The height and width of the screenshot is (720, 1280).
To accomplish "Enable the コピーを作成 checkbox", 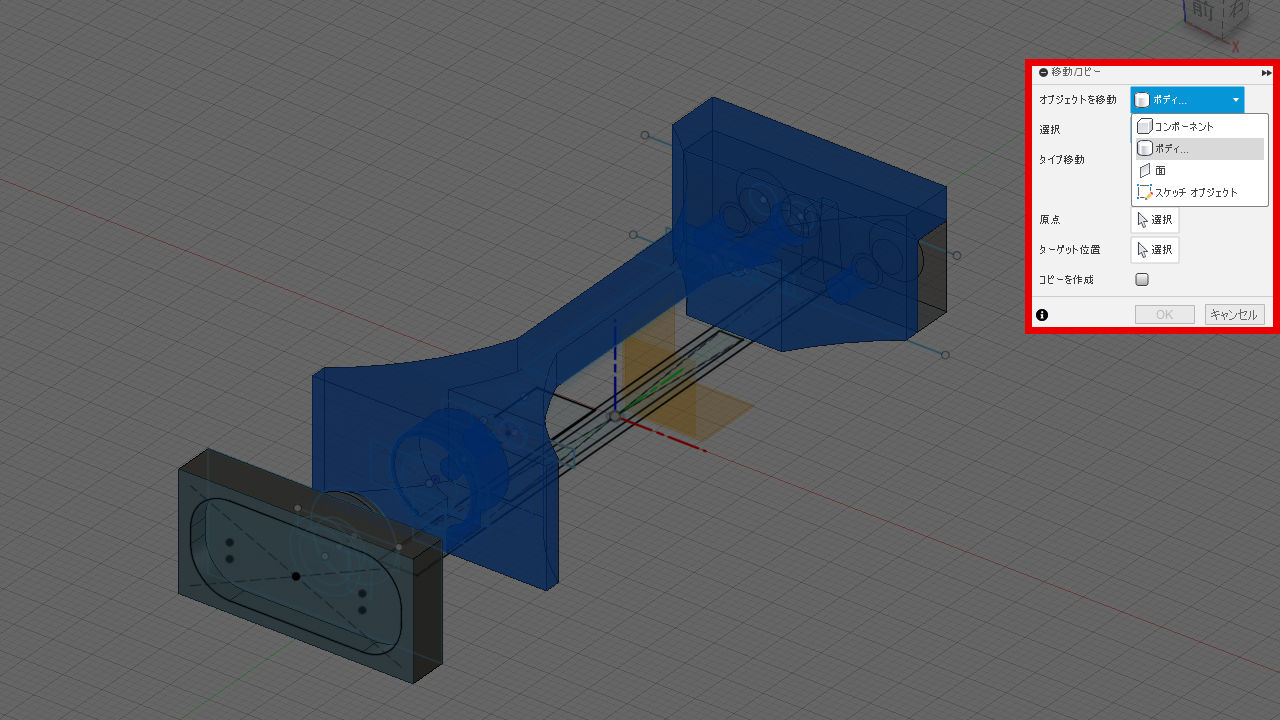I will pos(1142,280).
